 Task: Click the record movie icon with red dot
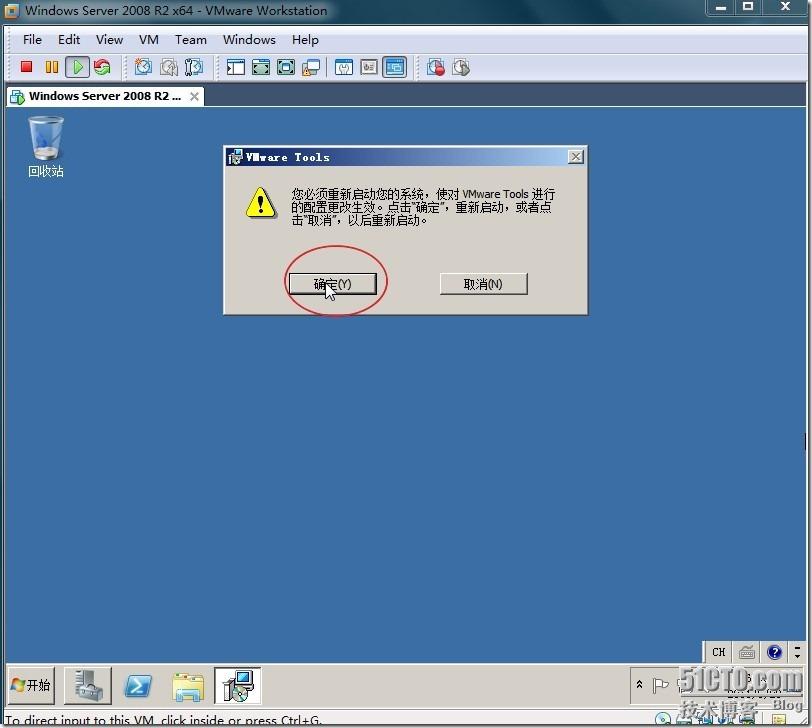pos(436,67)
